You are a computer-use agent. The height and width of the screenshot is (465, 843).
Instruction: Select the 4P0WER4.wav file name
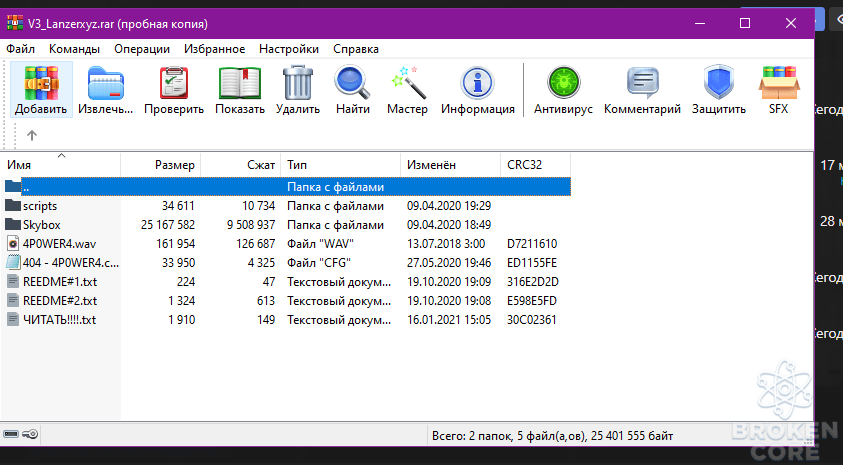point(59,244)
